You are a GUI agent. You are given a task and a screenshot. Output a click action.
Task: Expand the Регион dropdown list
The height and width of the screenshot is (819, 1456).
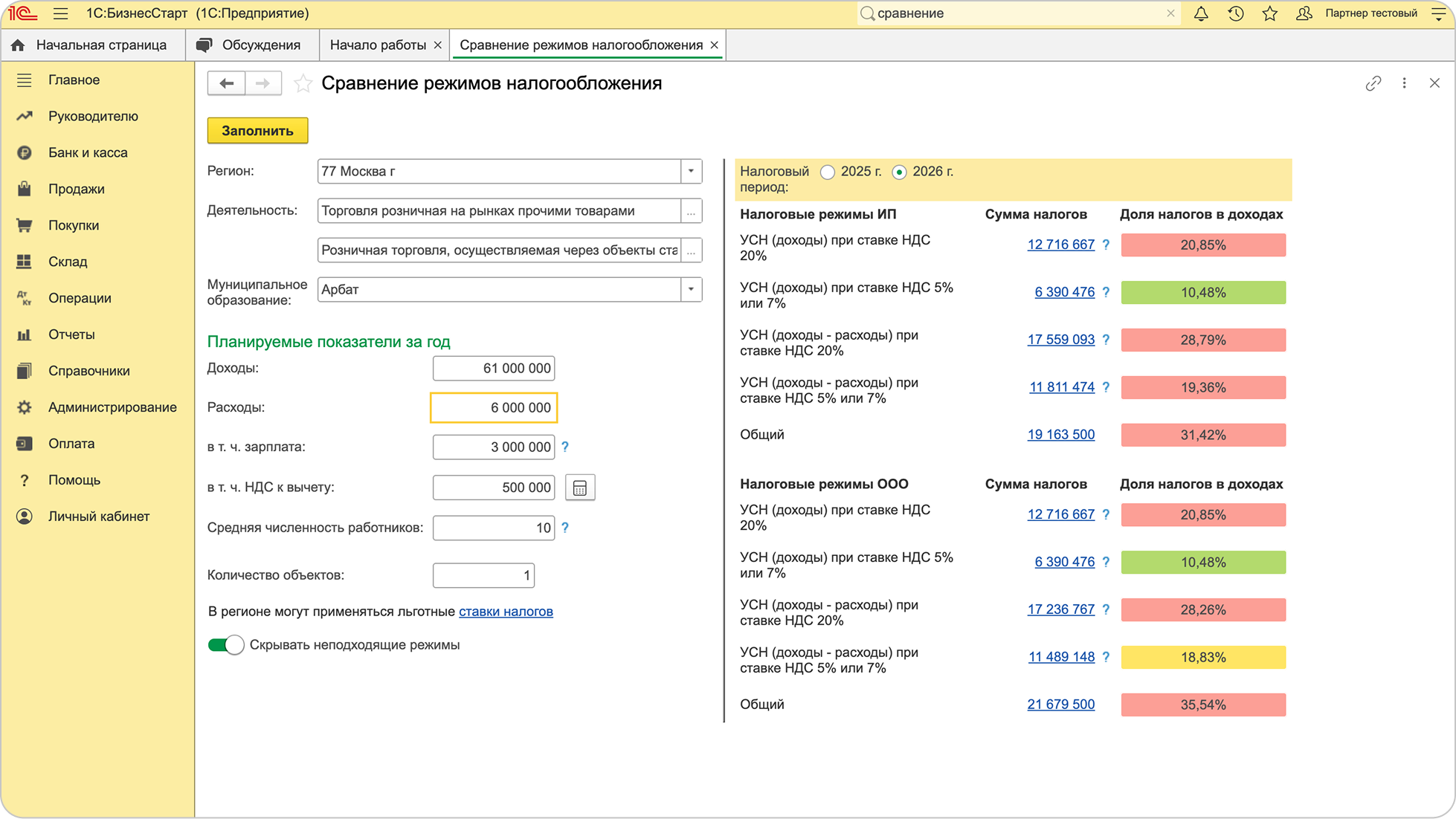tap(691, 171)
